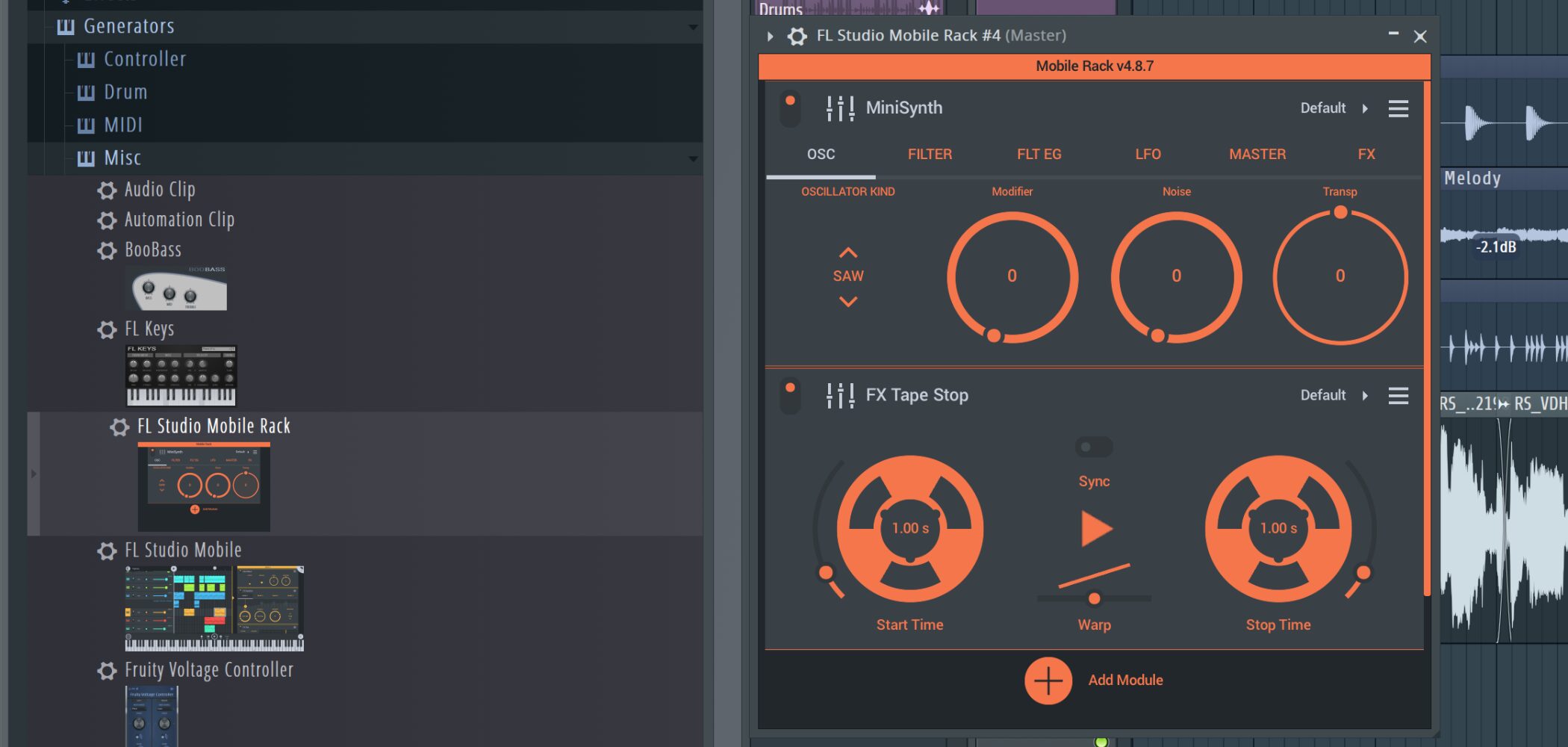Click the Drums pattern clip in playlist
Image resolution: width=1568 pixels, height=747 pixels.
click(x=847, y=8)
